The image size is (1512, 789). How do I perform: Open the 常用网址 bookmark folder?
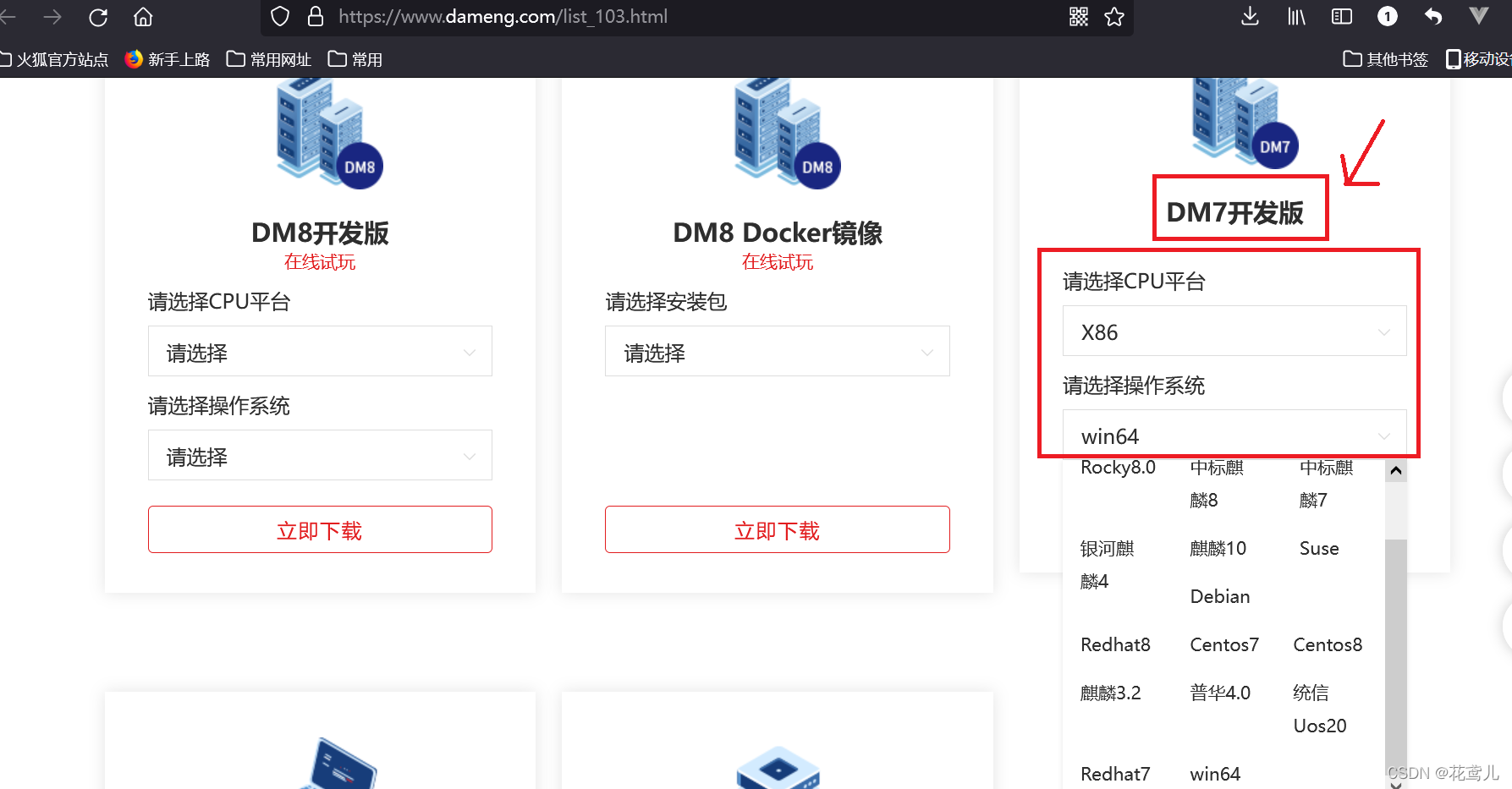point(269,59)
